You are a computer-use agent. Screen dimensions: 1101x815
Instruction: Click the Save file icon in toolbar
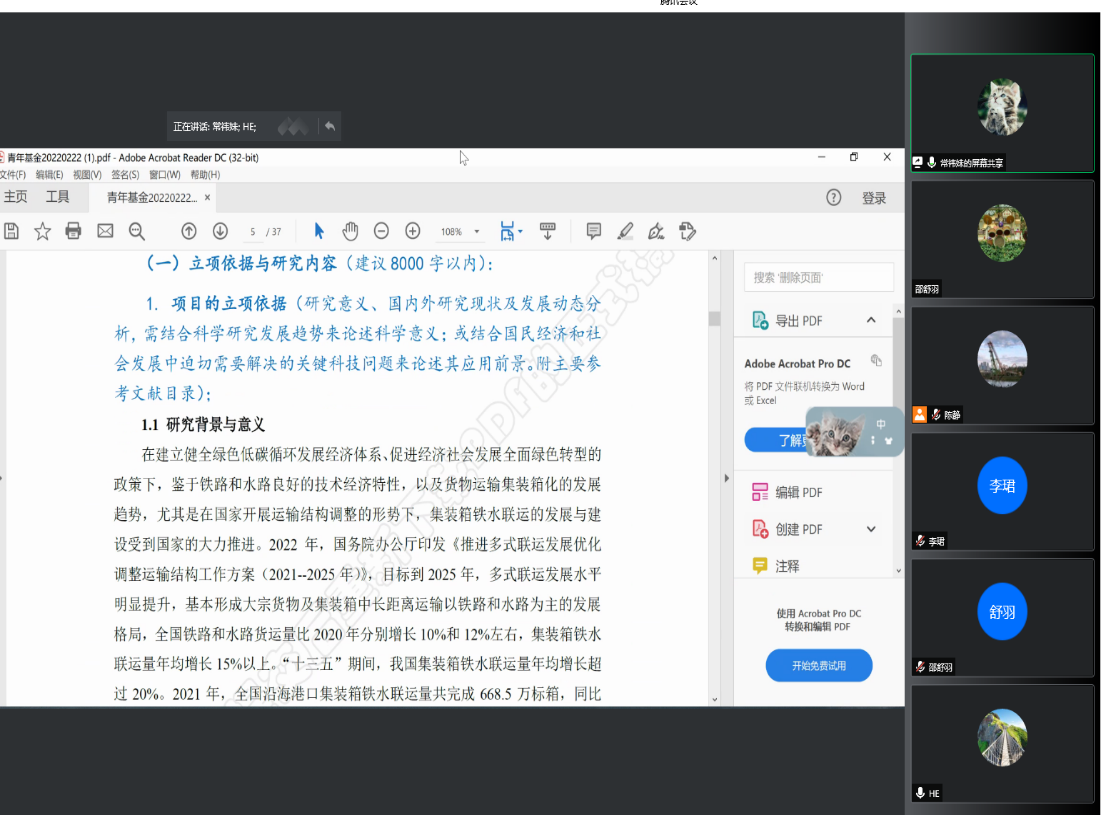point(11,231)
